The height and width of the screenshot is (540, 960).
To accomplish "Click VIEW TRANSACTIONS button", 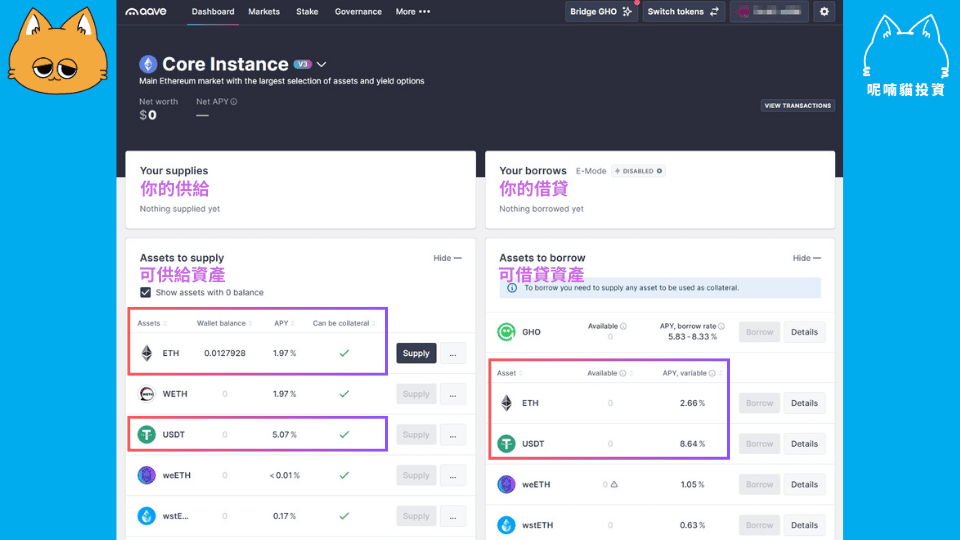I will (798, 106).
